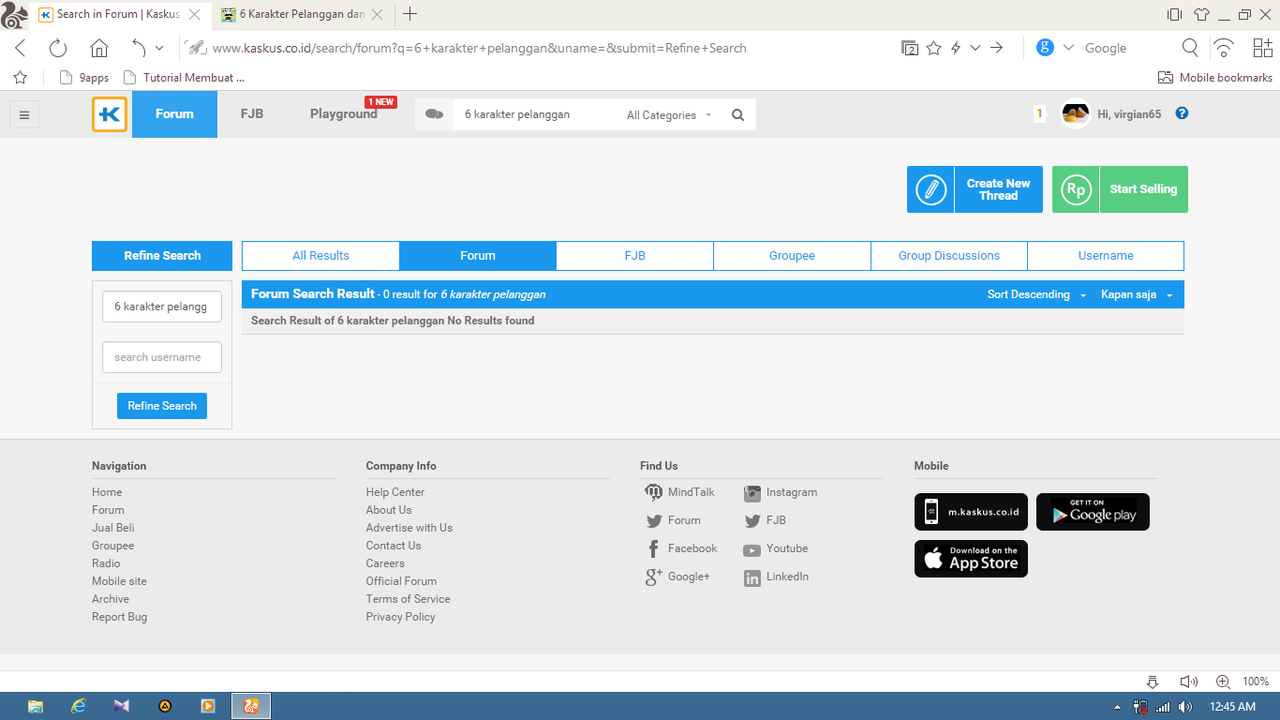Open the browser grid menu icon
This screenshot has width=1280, height=720.
[x=1263, y=48]
